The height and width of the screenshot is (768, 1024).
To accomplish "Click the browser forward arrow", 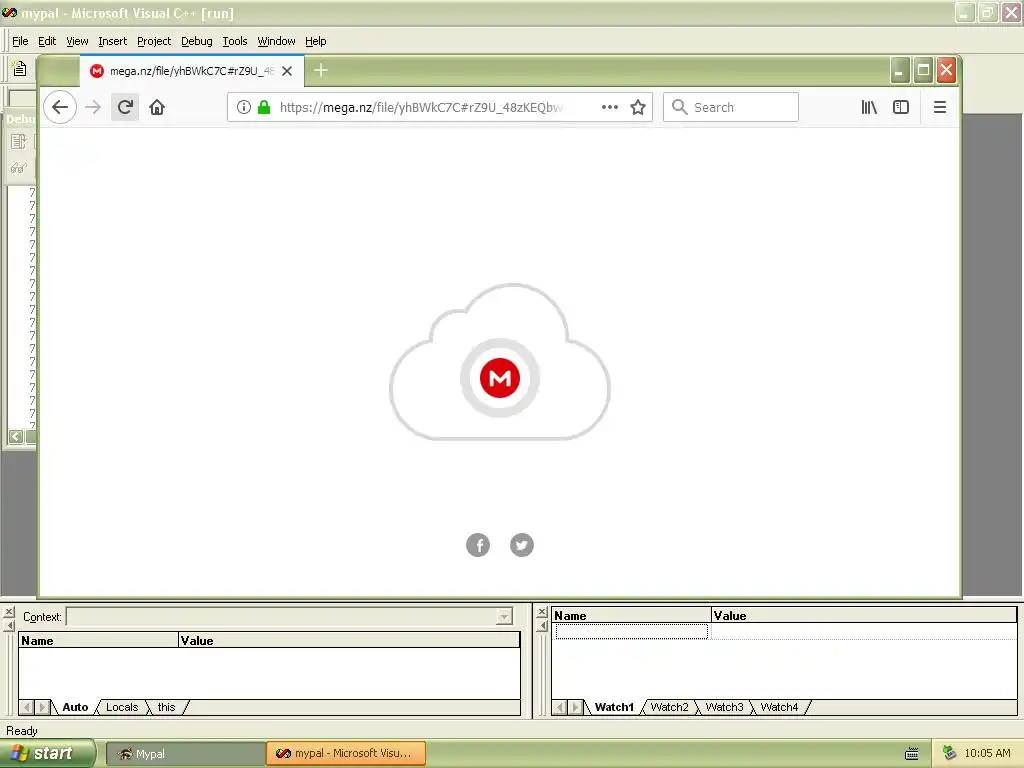I will (x=93, y=107).
